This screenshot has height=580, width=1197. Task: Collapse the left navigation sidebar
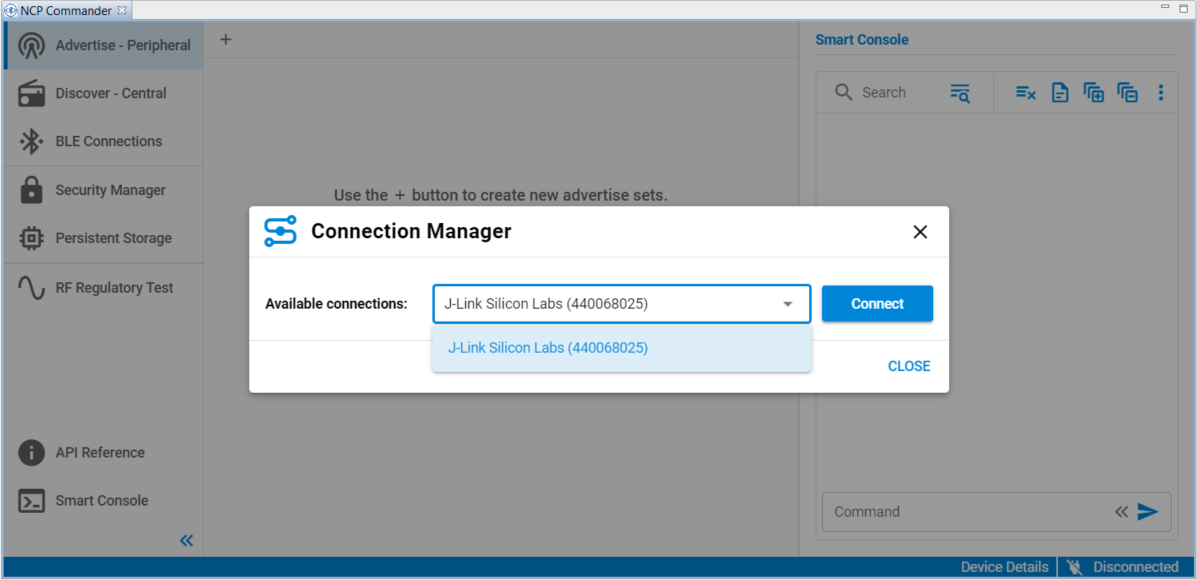[x=186, y=540]
